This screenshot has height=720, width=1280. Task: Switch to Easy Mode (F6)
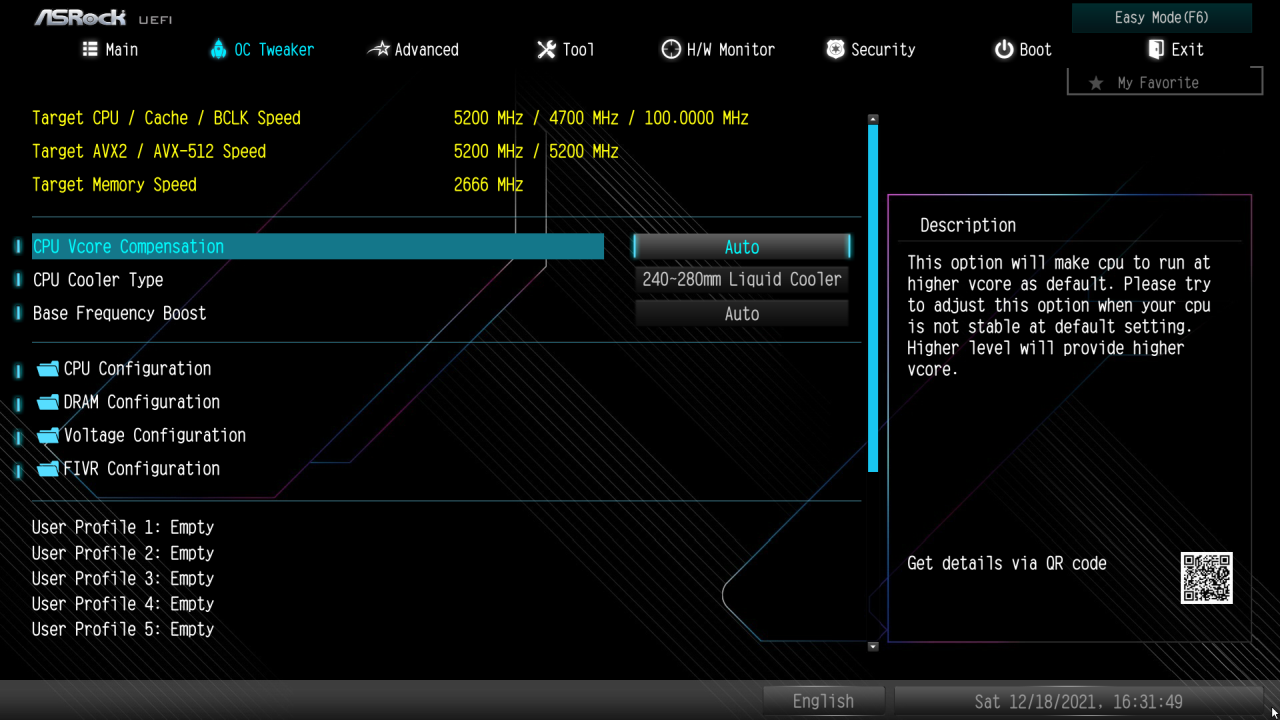[1162, 18]
